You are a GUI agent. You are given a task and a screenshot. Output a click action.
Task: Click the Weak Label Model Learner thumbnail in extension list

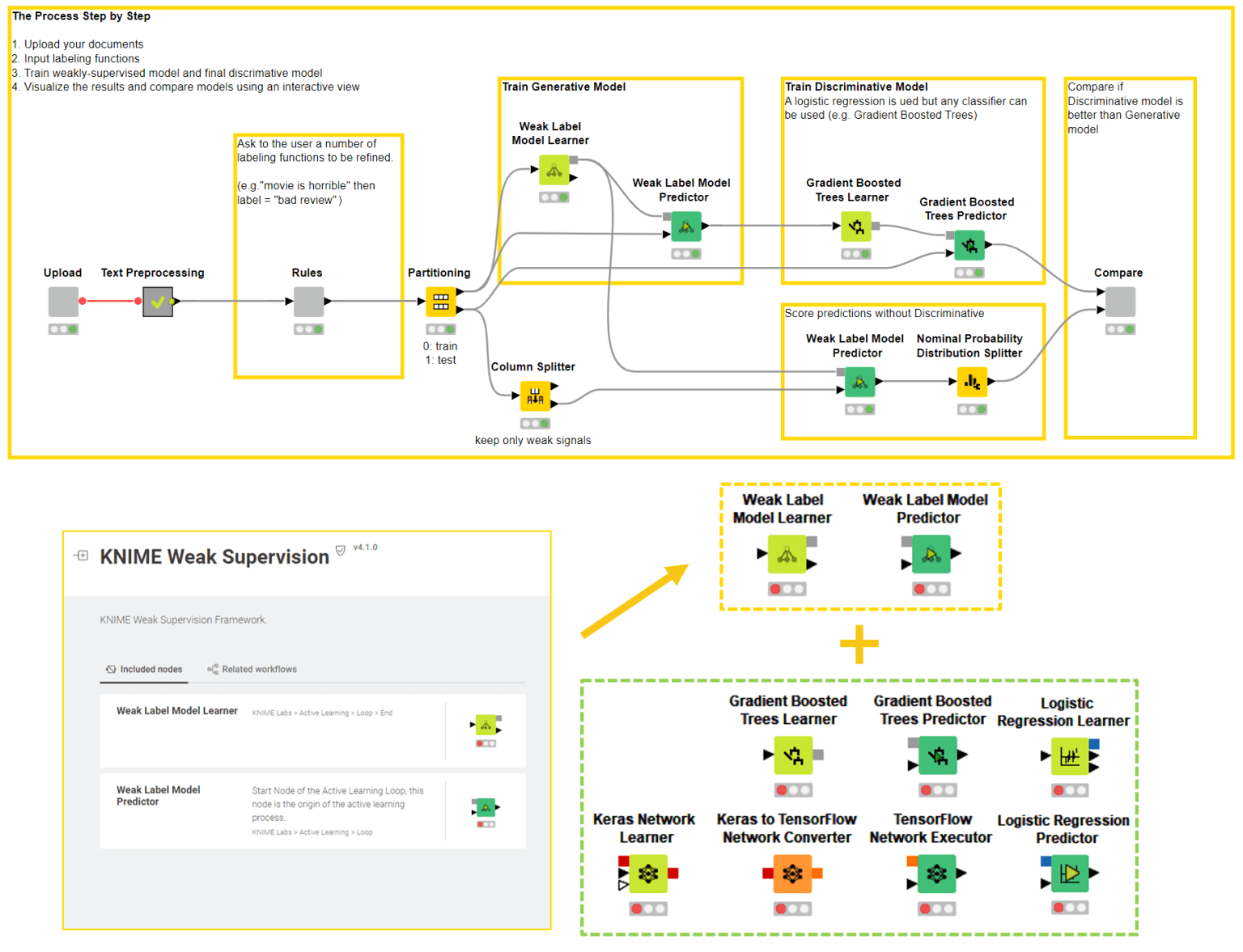pyautogui.click(x=486, y=726)
